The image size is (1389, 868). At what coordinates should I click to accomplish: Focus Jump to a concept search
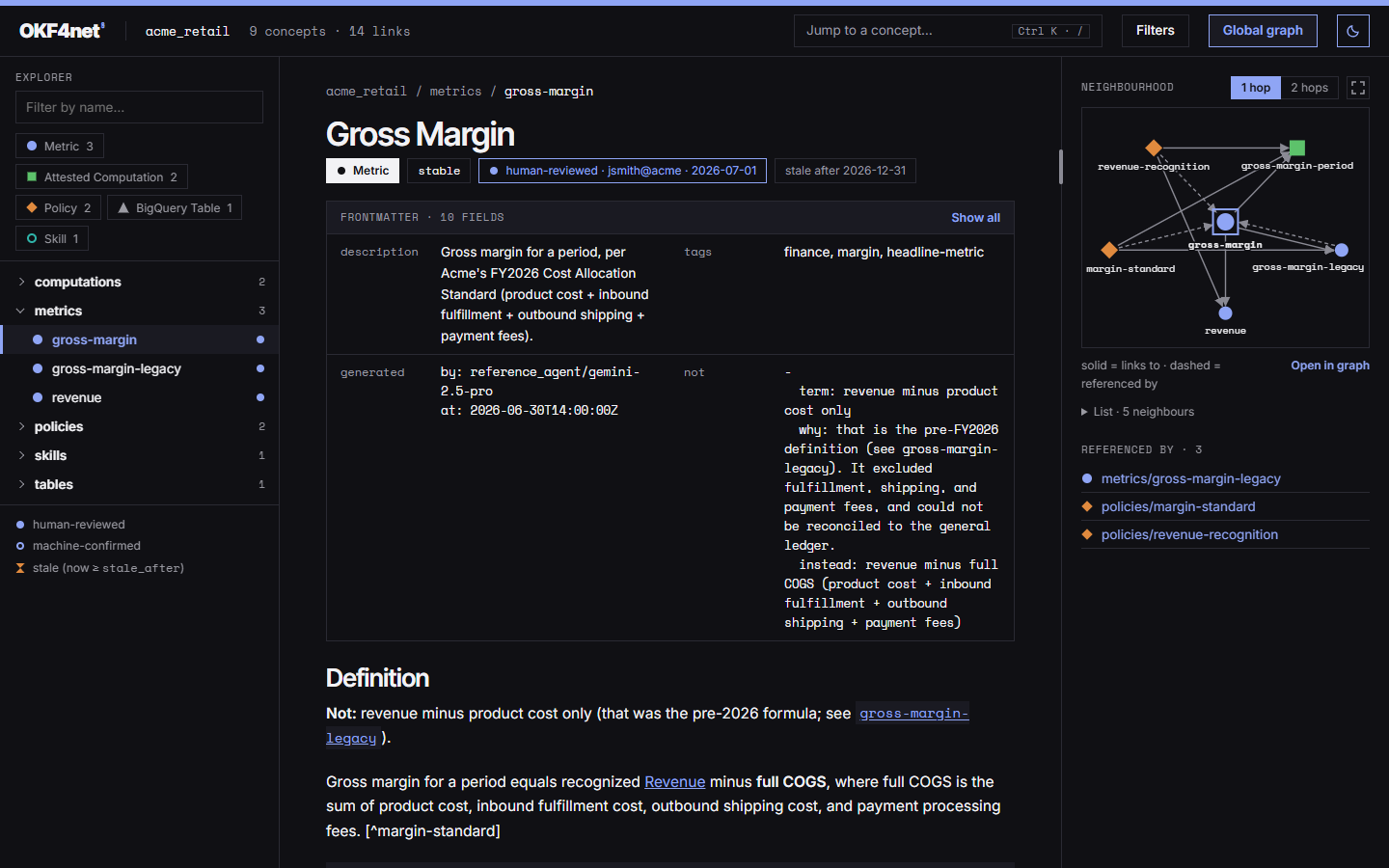click(949, 31)
